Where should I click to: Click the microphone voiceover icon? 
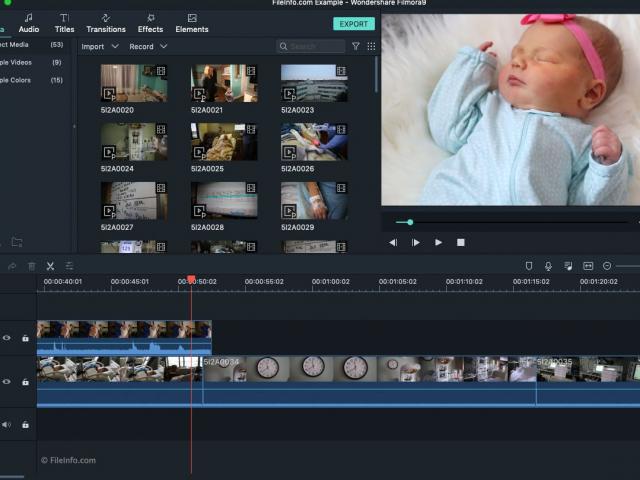[548, 266]
